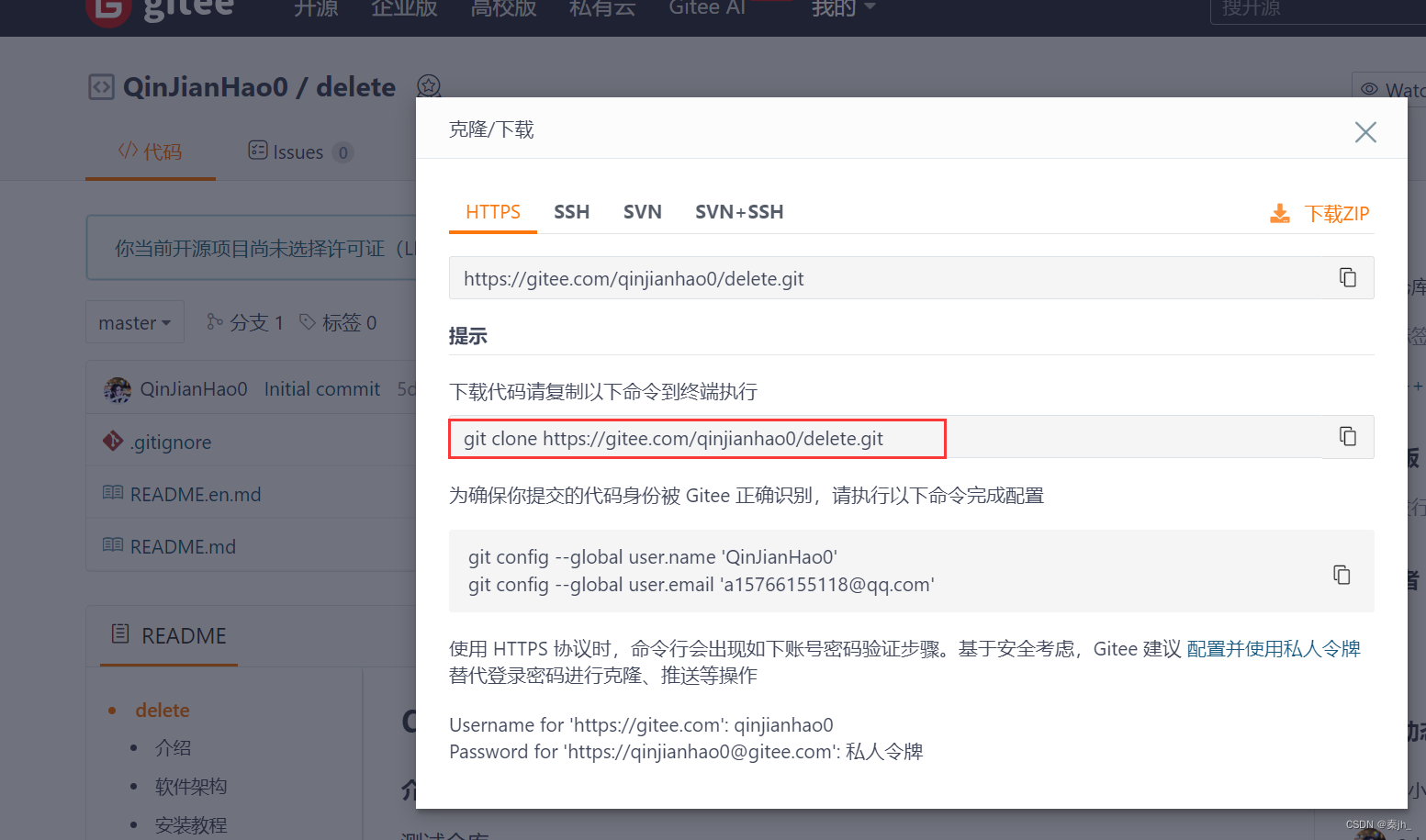Open the README.en.md file

pos(196,495)
